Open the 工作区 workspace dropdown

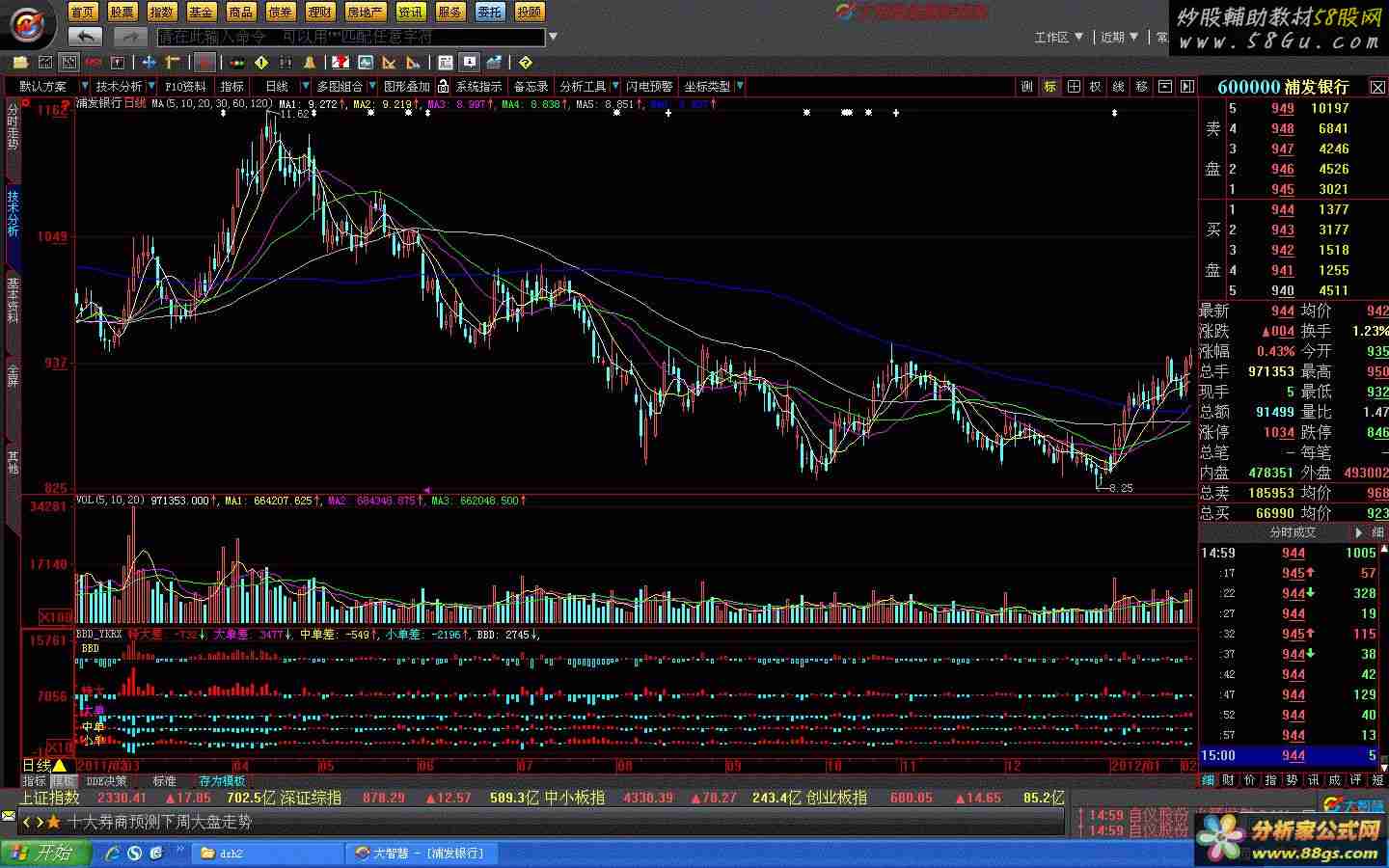(x=1058, y=37)
